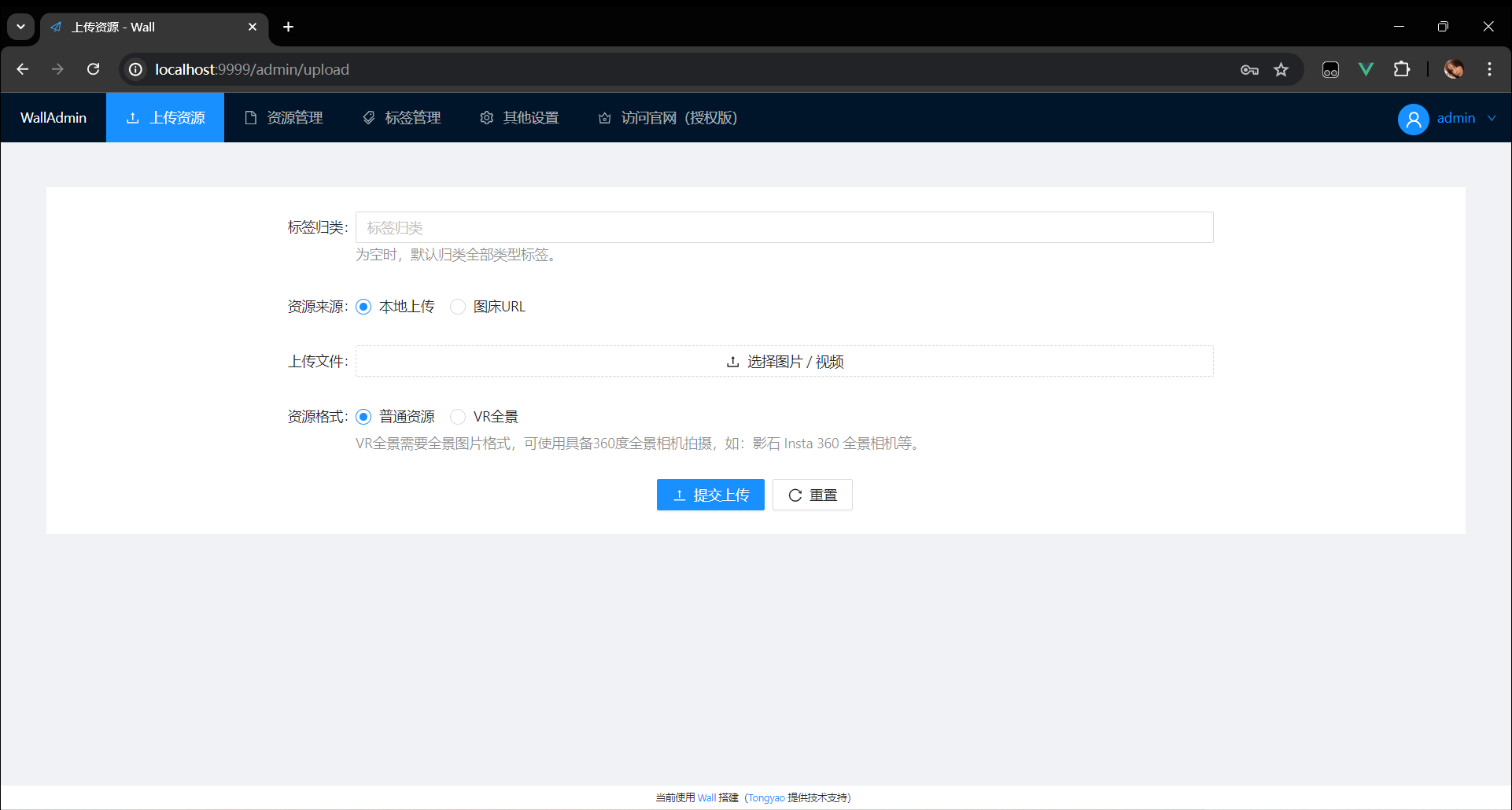Click the home icon beside 访问官网
Image resolution: width=1512 pixels, height=810 pixels.
point(604,117)
